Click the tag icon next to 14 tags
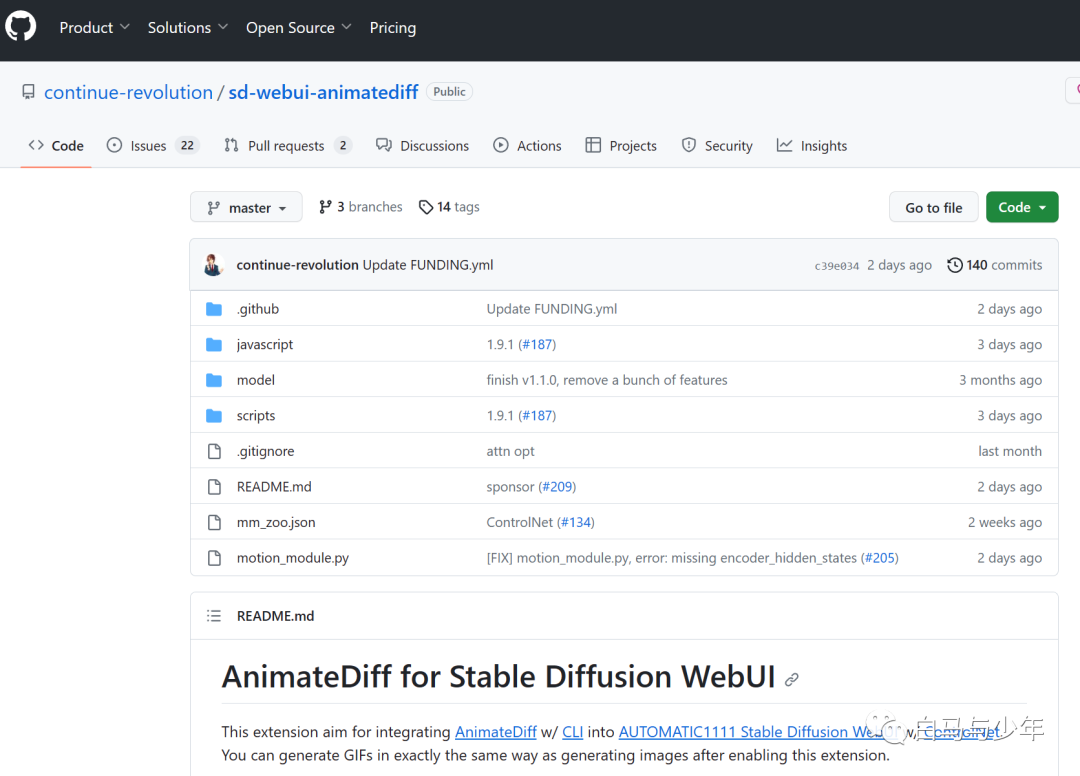Image resolution: width=1080 pixels, height=776 pixels. pyautogui.click(x=426, y=206)
